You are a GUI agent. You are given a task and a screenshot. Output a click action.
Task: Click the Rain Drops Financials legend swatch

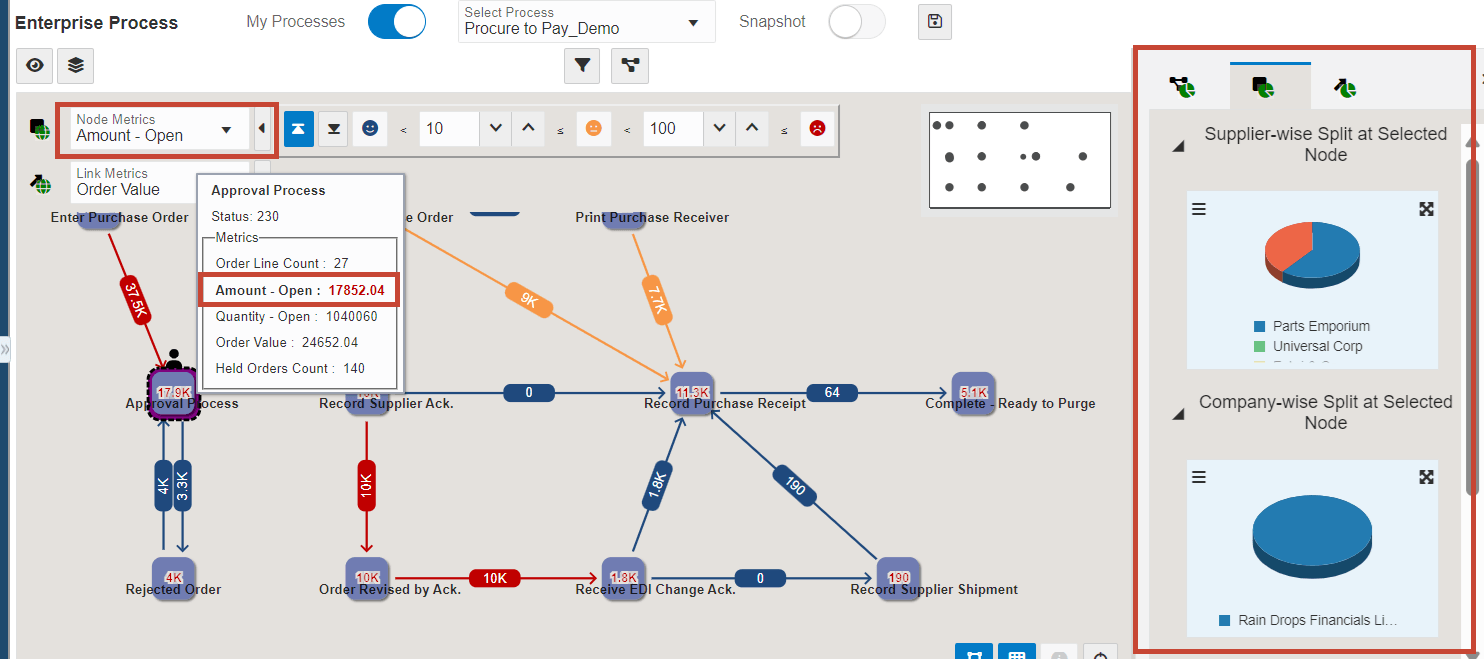tap(1224, 620)
